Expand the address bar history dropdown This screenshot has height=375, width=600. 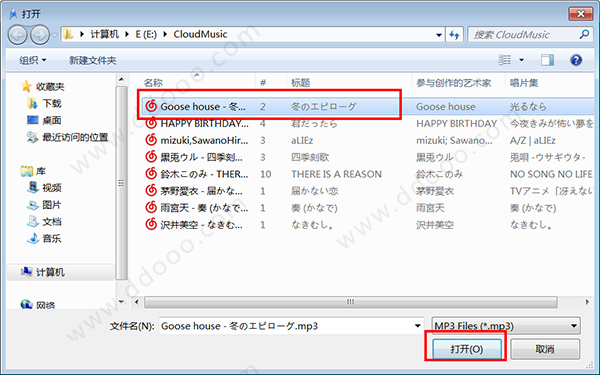tap(439, 35)
